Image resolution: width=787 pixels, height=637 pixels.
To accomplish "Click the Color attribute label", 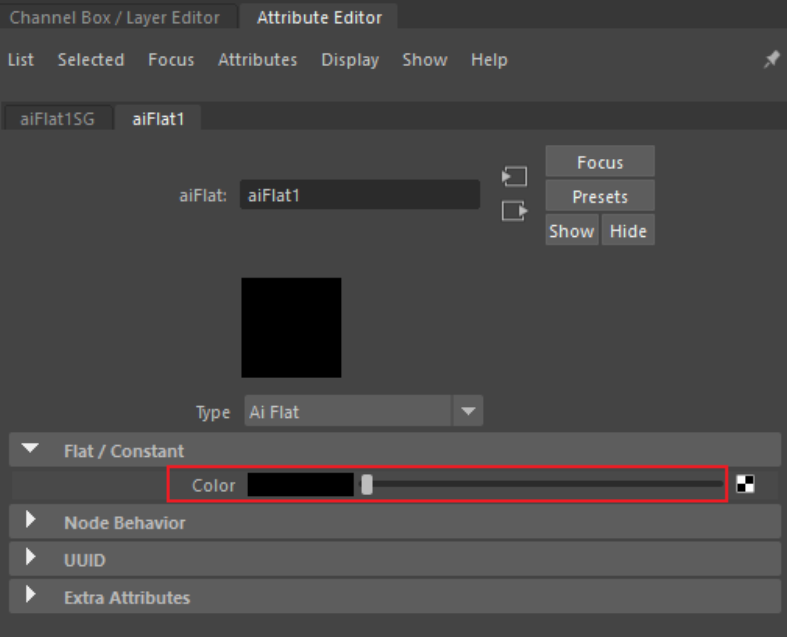I will point(213,485).
